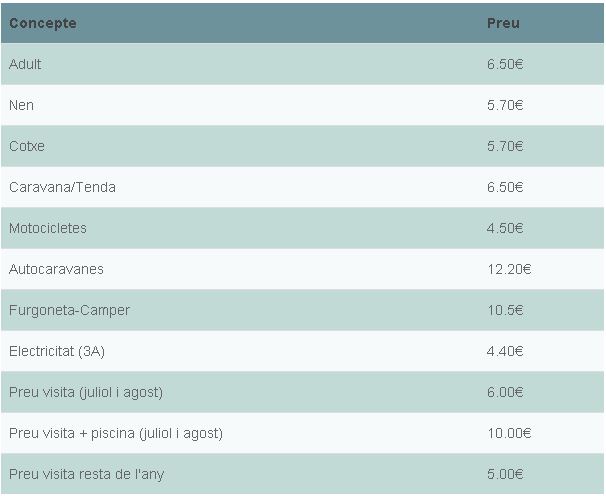This screenshot has width=606, height=496.
Task: Select the Furgoneta-Camper row label
Action: pyautogui.click(x=69, y=310)
